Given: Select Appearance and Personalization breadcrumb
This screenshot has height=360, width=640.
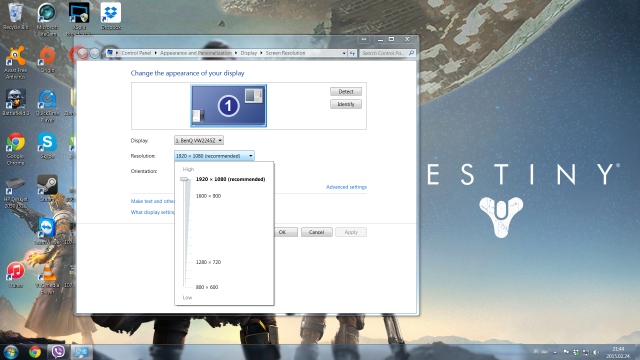Looking at the screenshot, I should click(196, 53).
